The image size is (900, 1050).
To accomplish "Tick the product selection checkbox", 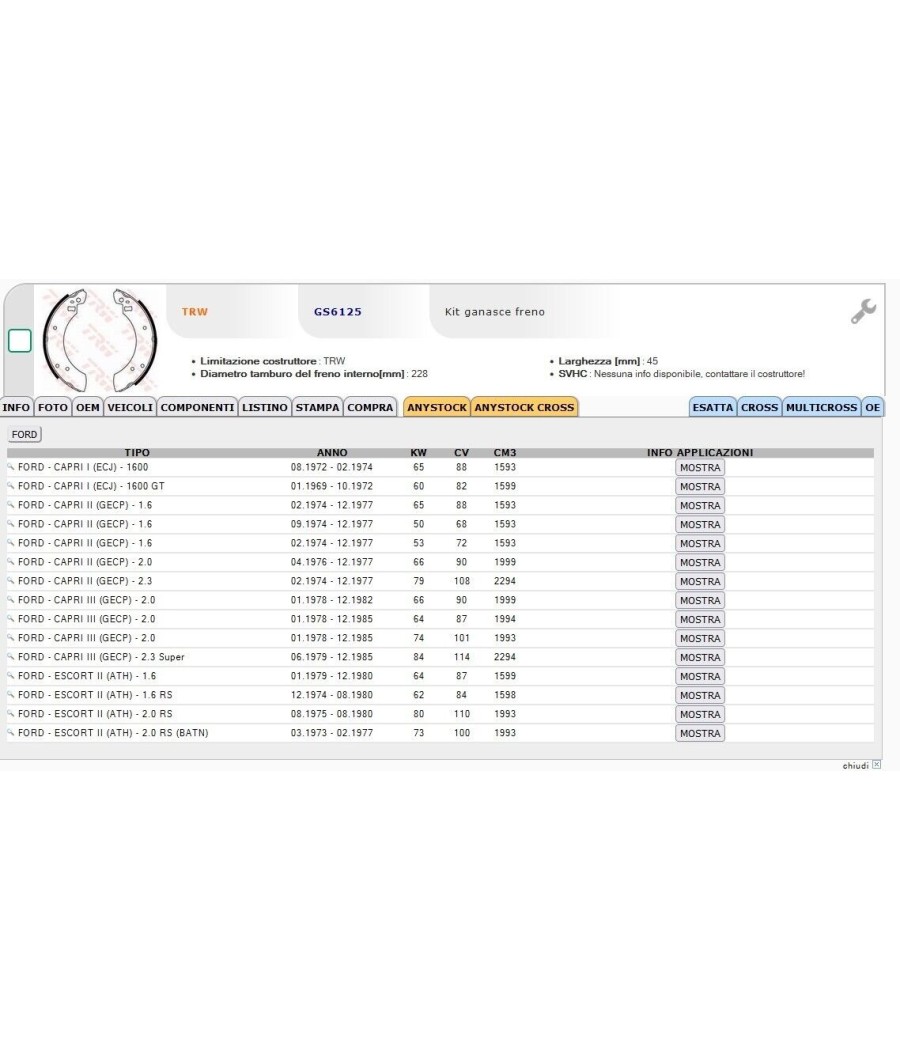I will point(19,341).
